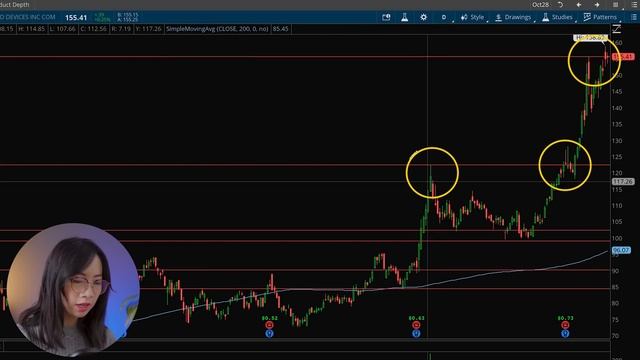Open the Product Depth tab
640x360 pixels.
tap(15, 5)
